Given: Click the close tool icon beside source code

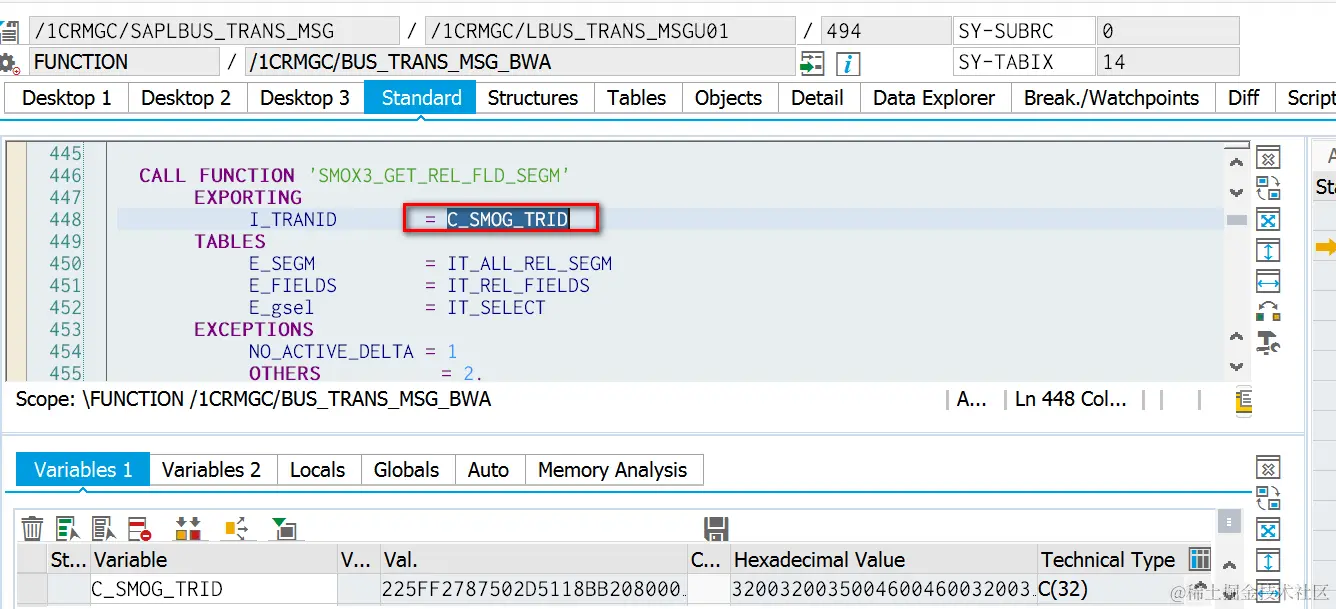Looking at the screenshot, I should pos(1268,158).
